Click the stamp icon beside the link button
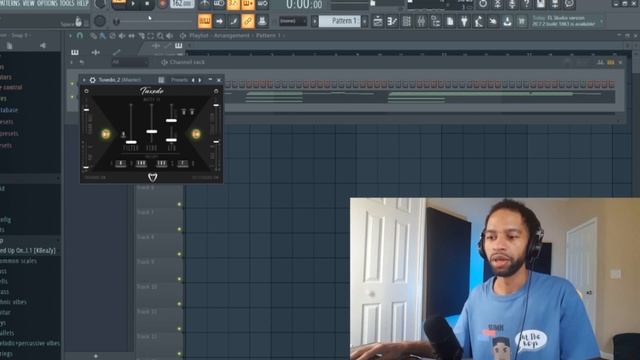The width and height of the screenshot is (640, 360). 262,21
